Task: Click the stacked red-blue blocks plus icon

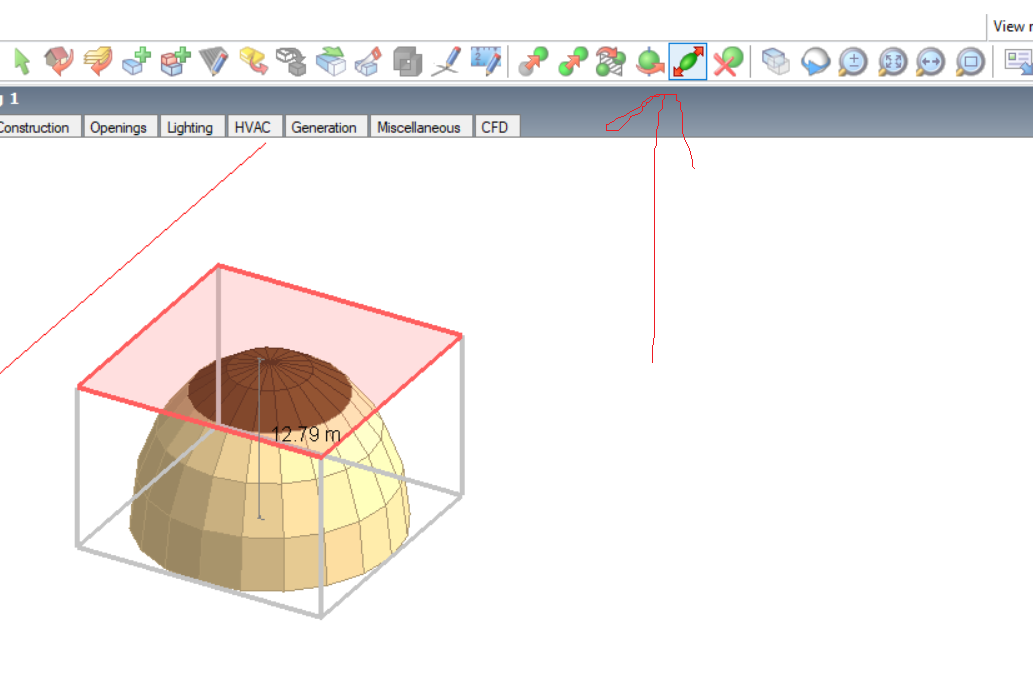Action: pos(175,61)
